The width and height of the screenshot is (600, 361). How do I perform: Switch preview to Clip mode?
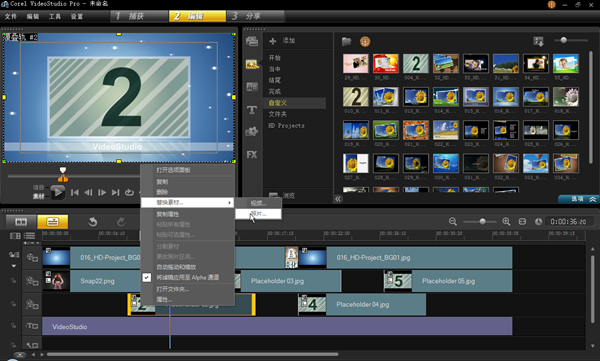38,196
